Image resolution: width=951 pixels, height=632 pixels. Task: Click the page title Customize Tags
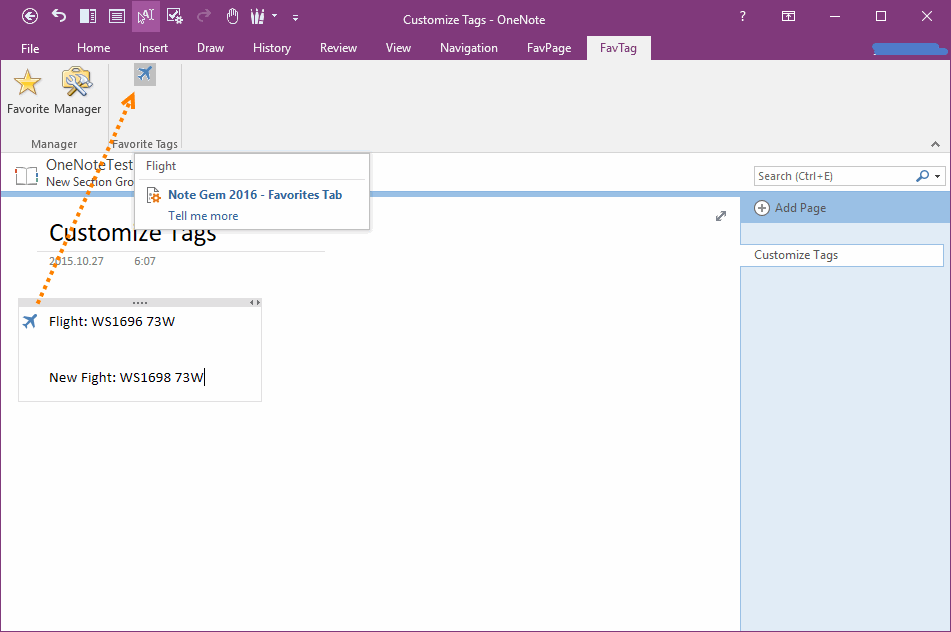point(132,233)
